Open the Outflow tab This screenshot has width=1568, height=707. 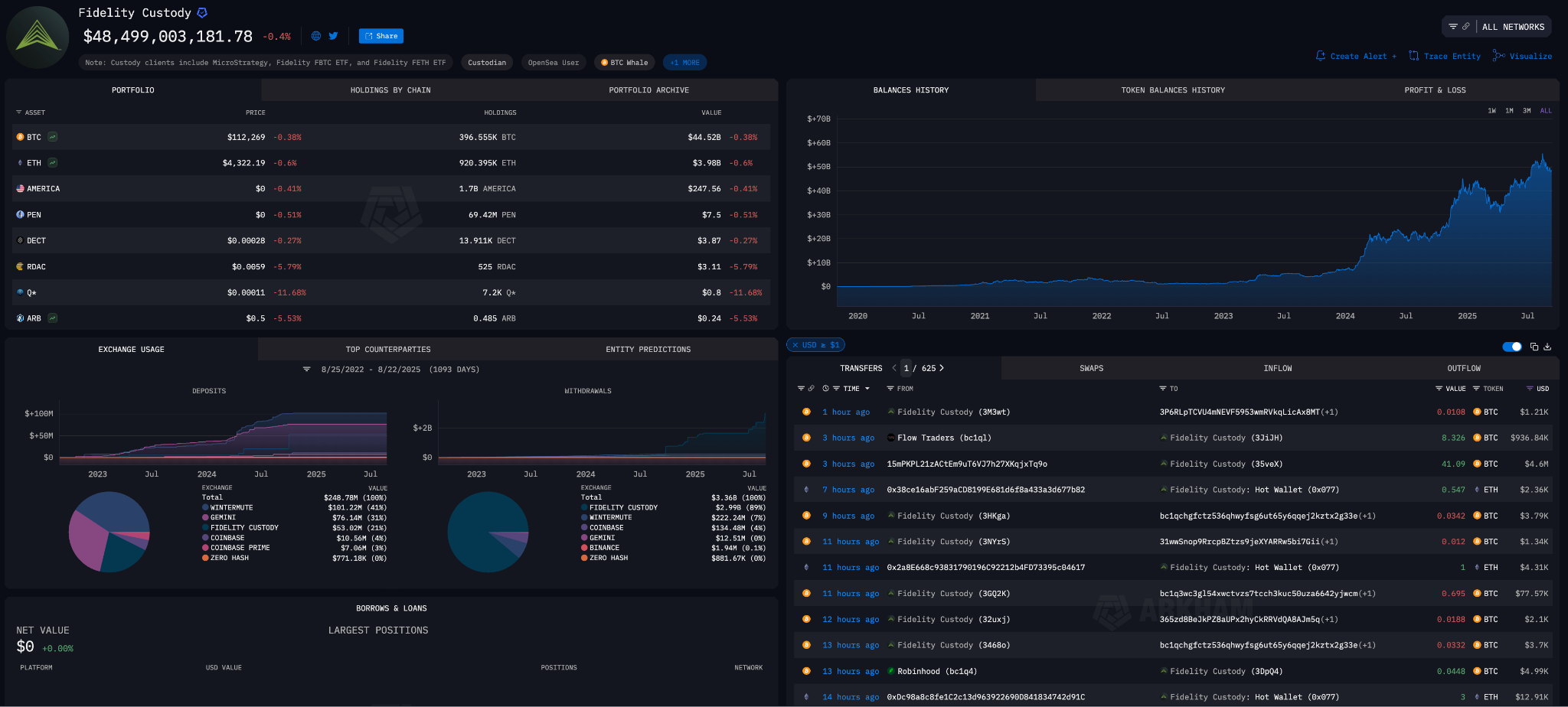pos(1464,369)
